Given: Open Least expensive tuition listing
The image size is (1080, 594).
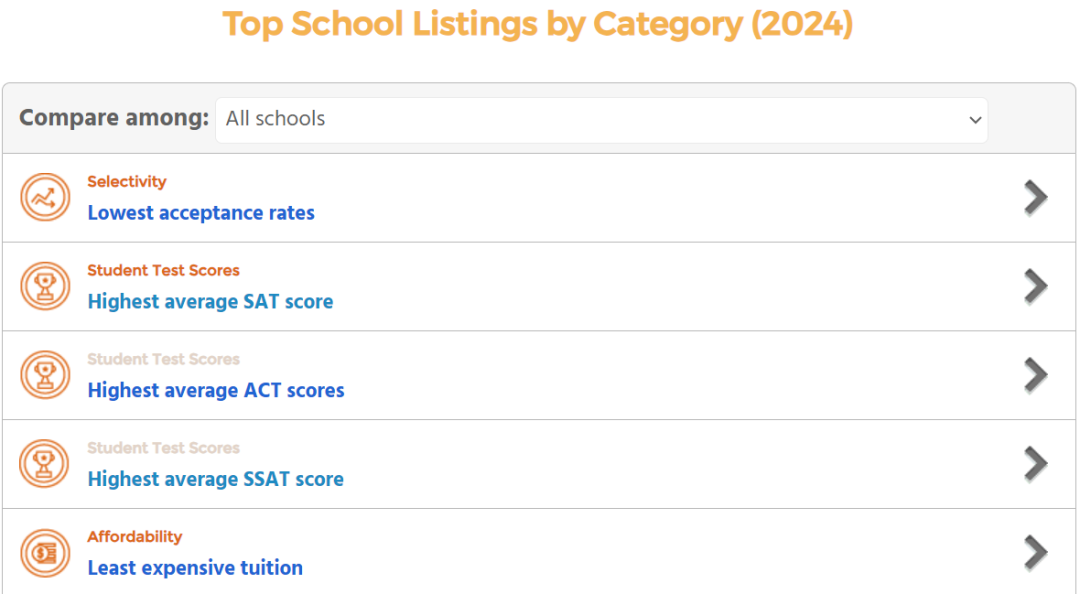Looking at the screenshot, I should (195, 568).
